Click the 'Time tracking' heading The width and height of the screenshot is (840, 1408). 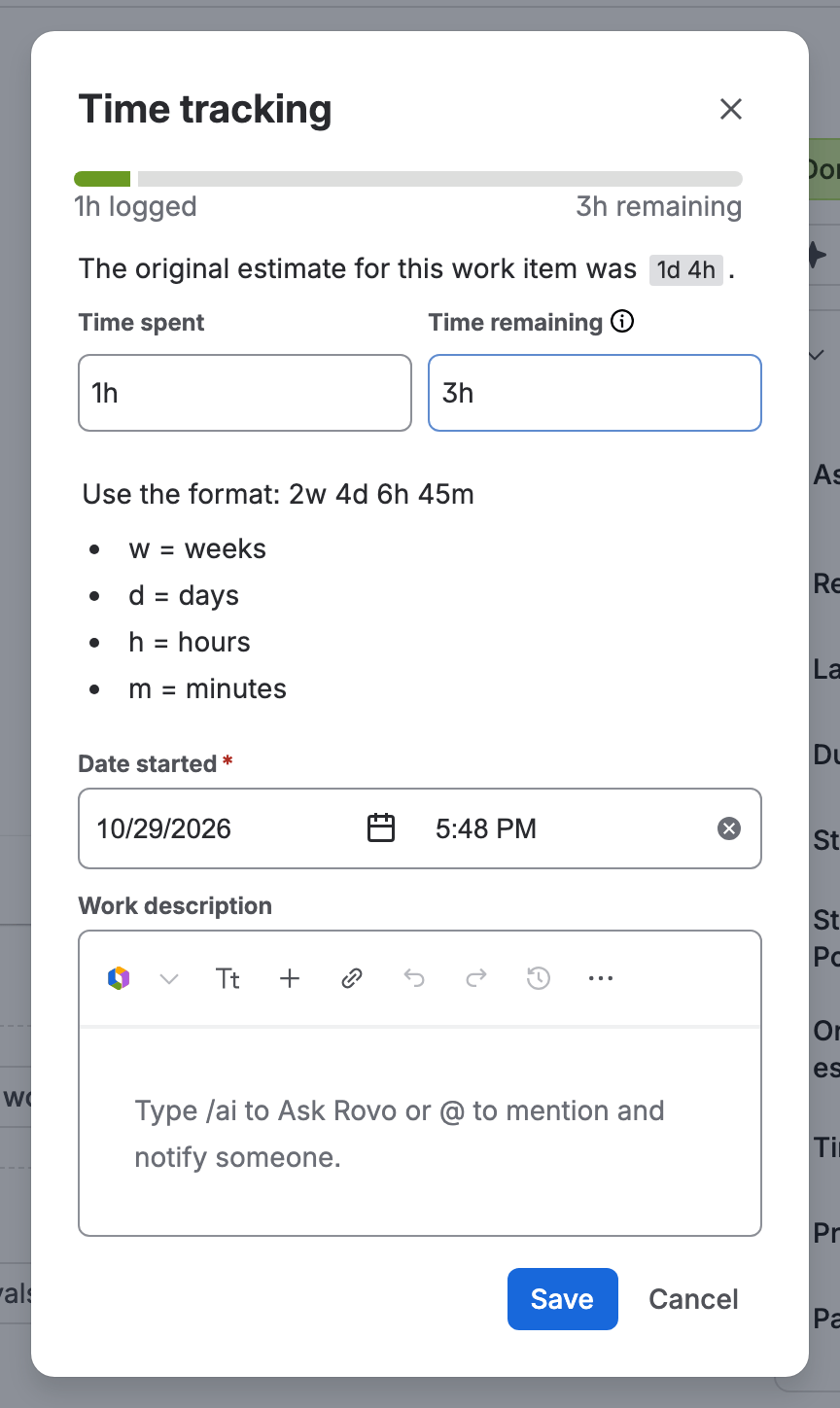(205, 109)
